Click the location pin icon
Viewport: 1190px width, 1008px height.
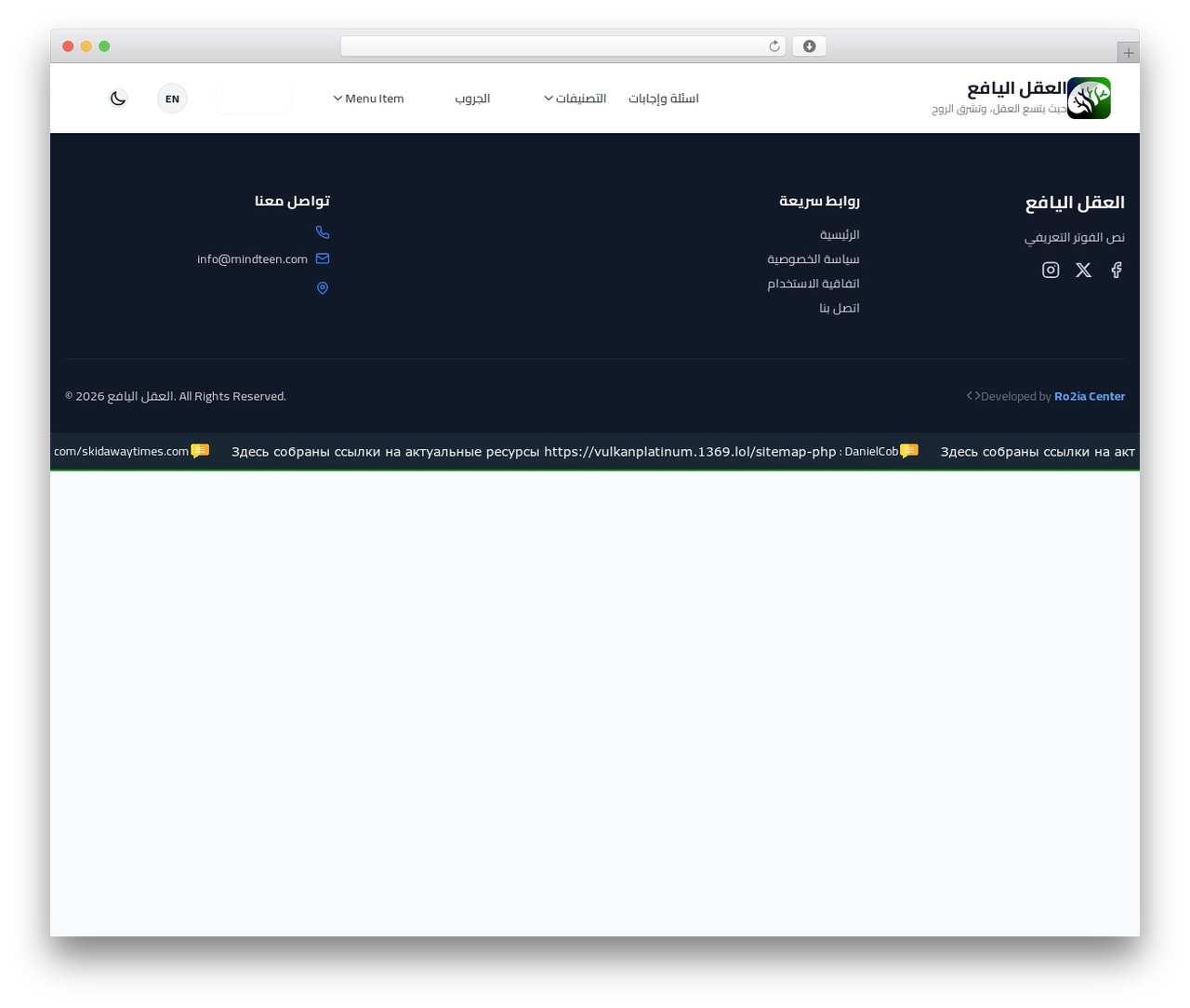(323, 288)
